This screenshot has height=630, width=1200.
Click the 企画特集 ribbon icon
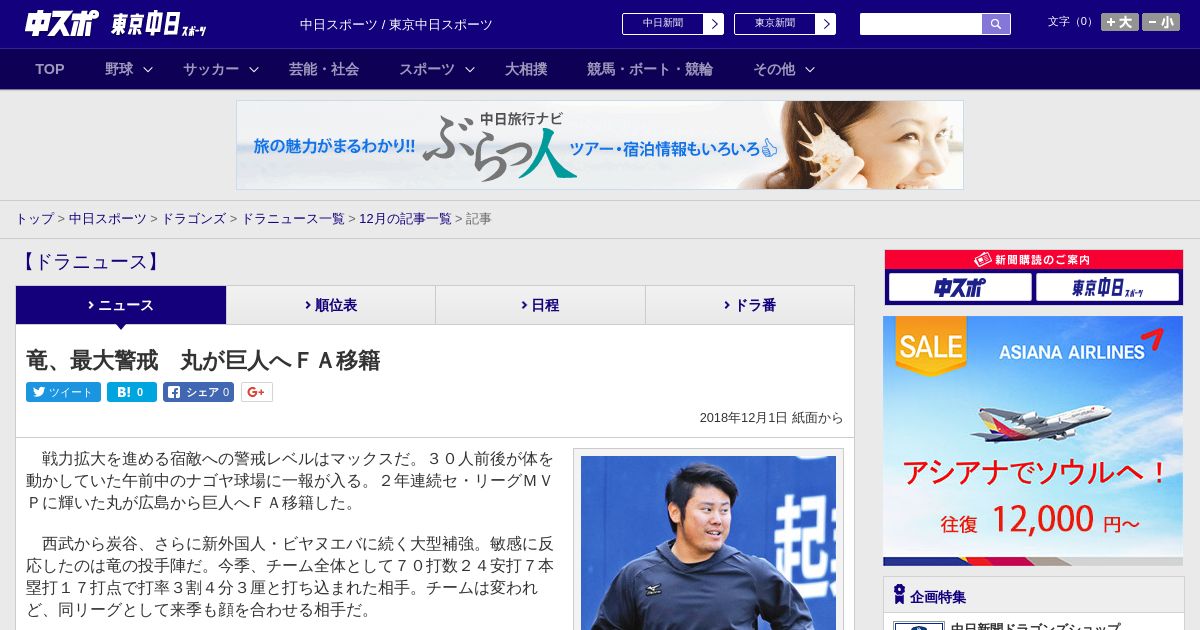(899, 595)
